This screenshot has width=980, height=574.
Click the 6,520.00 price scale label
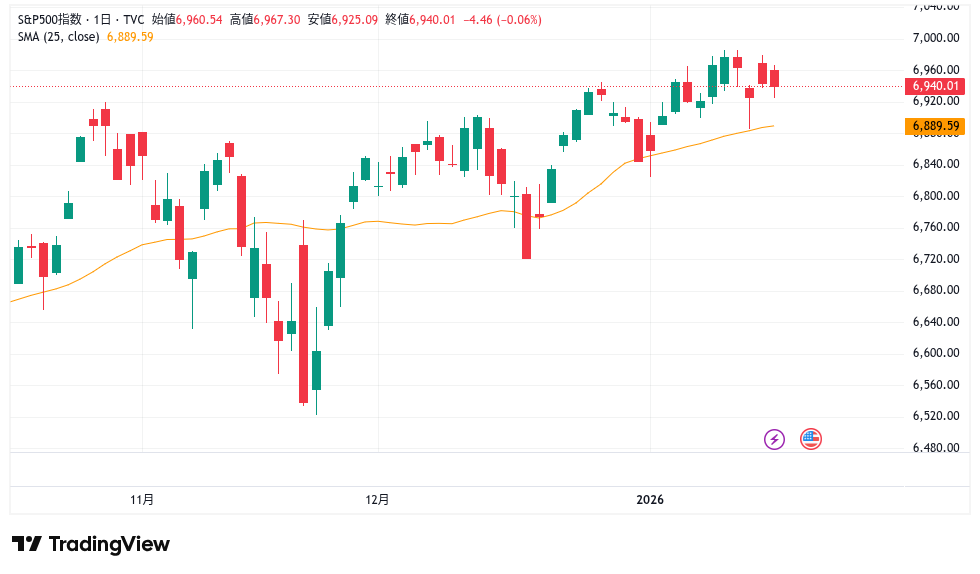coord(936,416)
